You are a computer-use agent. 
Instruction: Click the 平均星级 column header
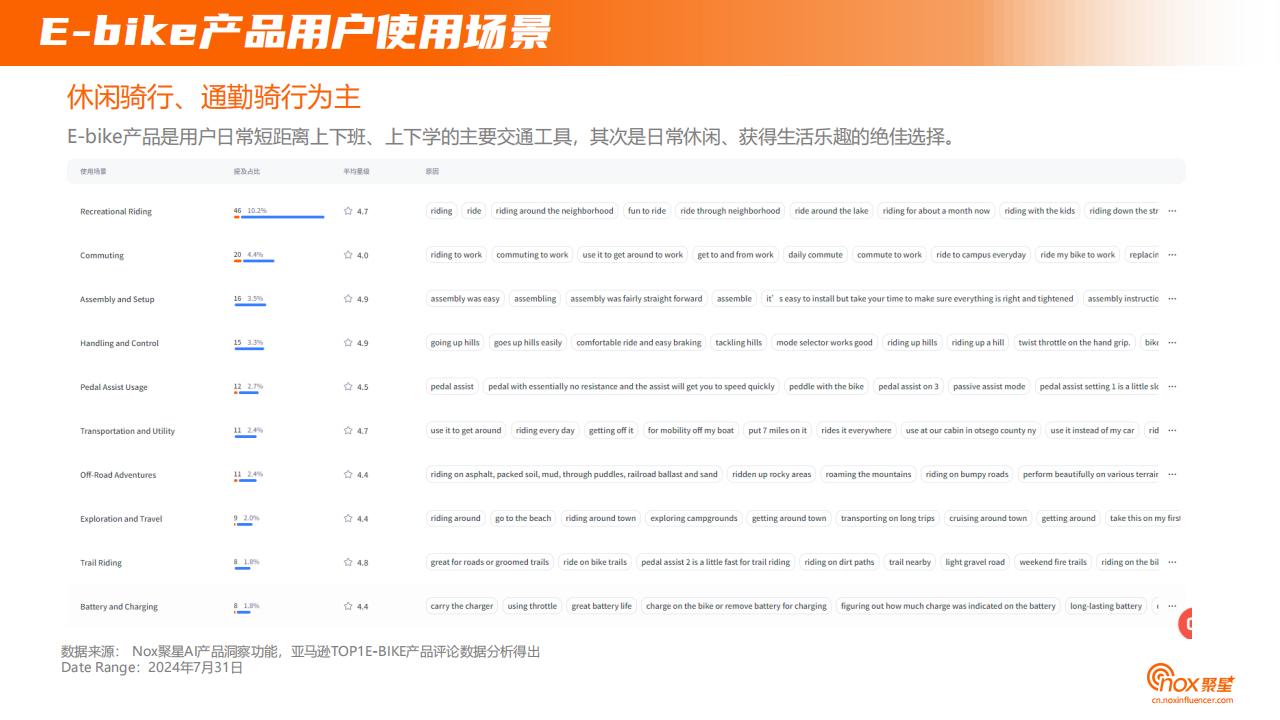[356, 172]
